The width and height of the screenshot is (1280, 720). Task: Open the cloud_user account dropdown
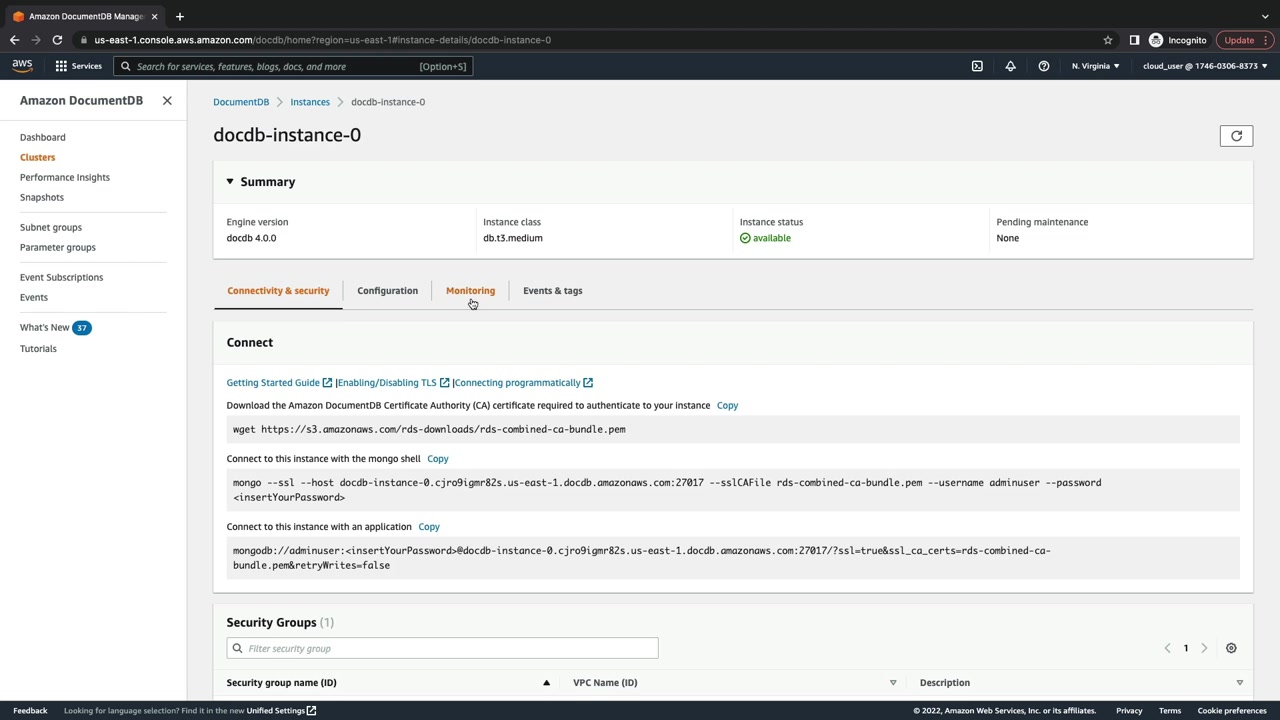coord(1205,66)
